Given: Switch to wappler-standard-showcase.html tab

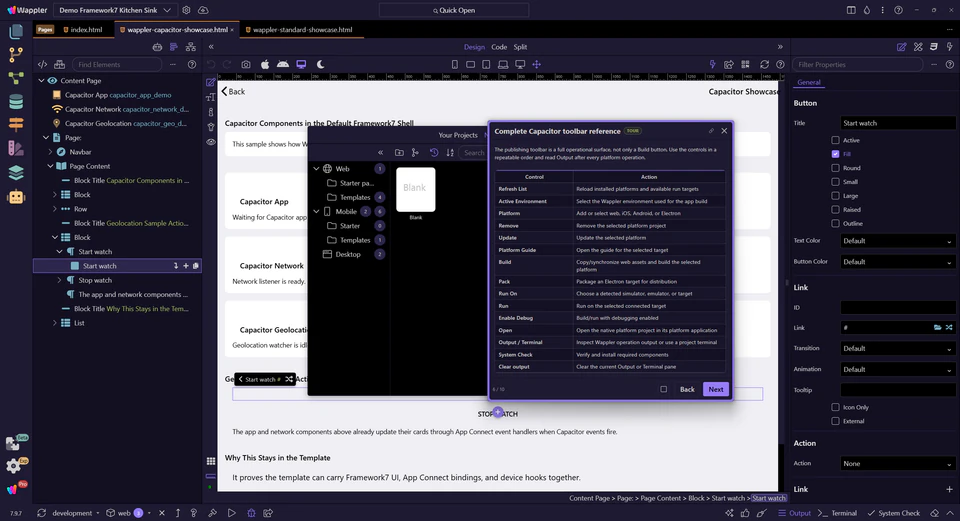Looking at the screenshot, I should (x=299, y=29).
